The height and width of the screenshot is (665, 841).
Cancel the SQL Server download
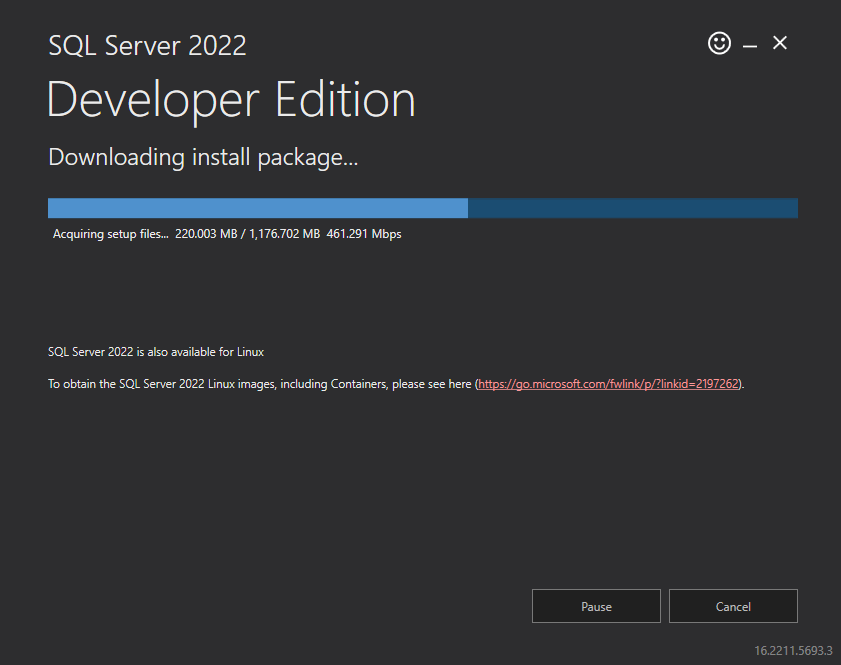click(x=733, y=606)
